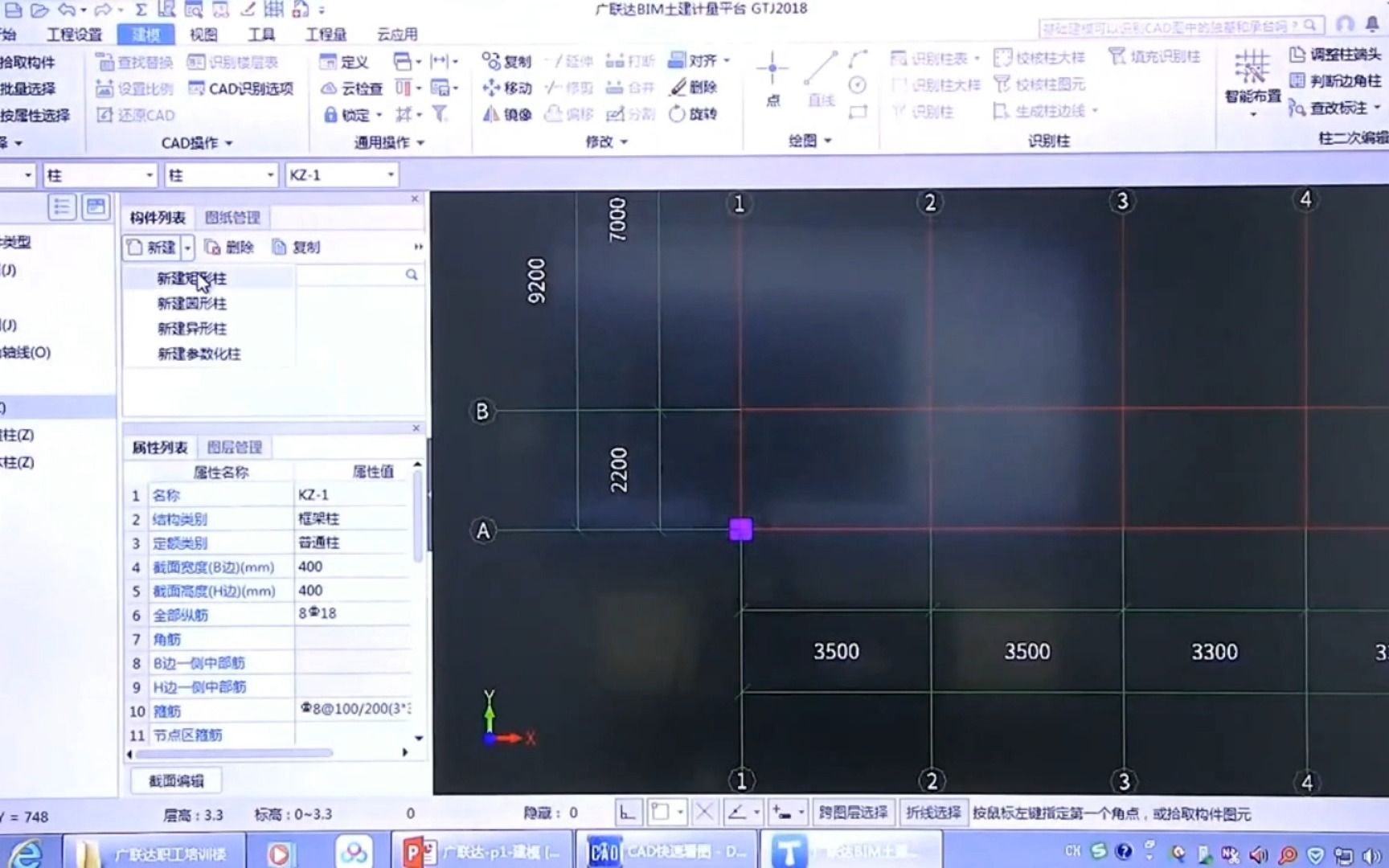Click the purple column at axis A-1

[x=740, y=530]
